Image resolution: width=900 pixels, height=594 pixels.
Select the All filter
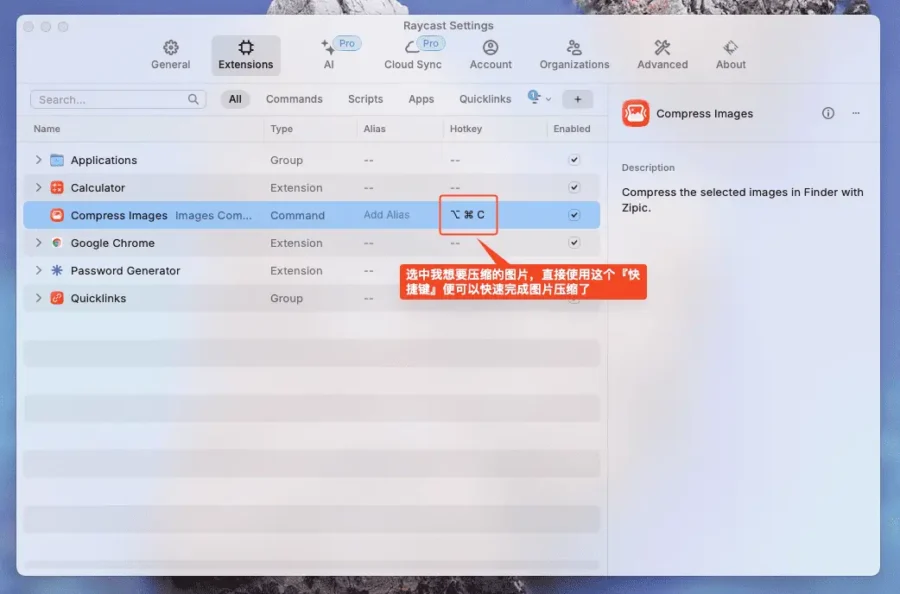click(235, 99)
